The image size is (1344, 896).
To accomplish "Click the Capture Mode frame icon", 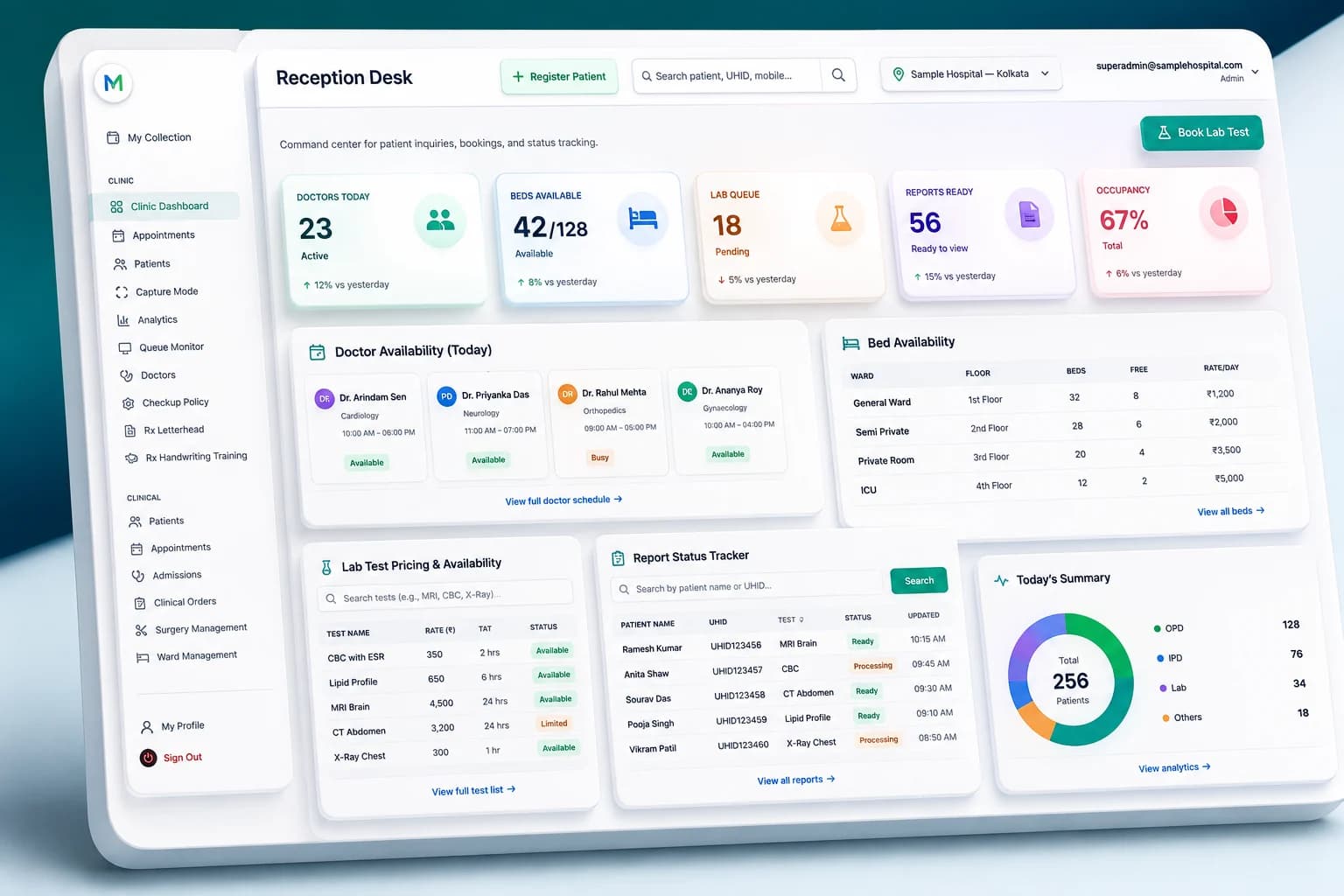I will pyautogui.click(x=122, y=292).
